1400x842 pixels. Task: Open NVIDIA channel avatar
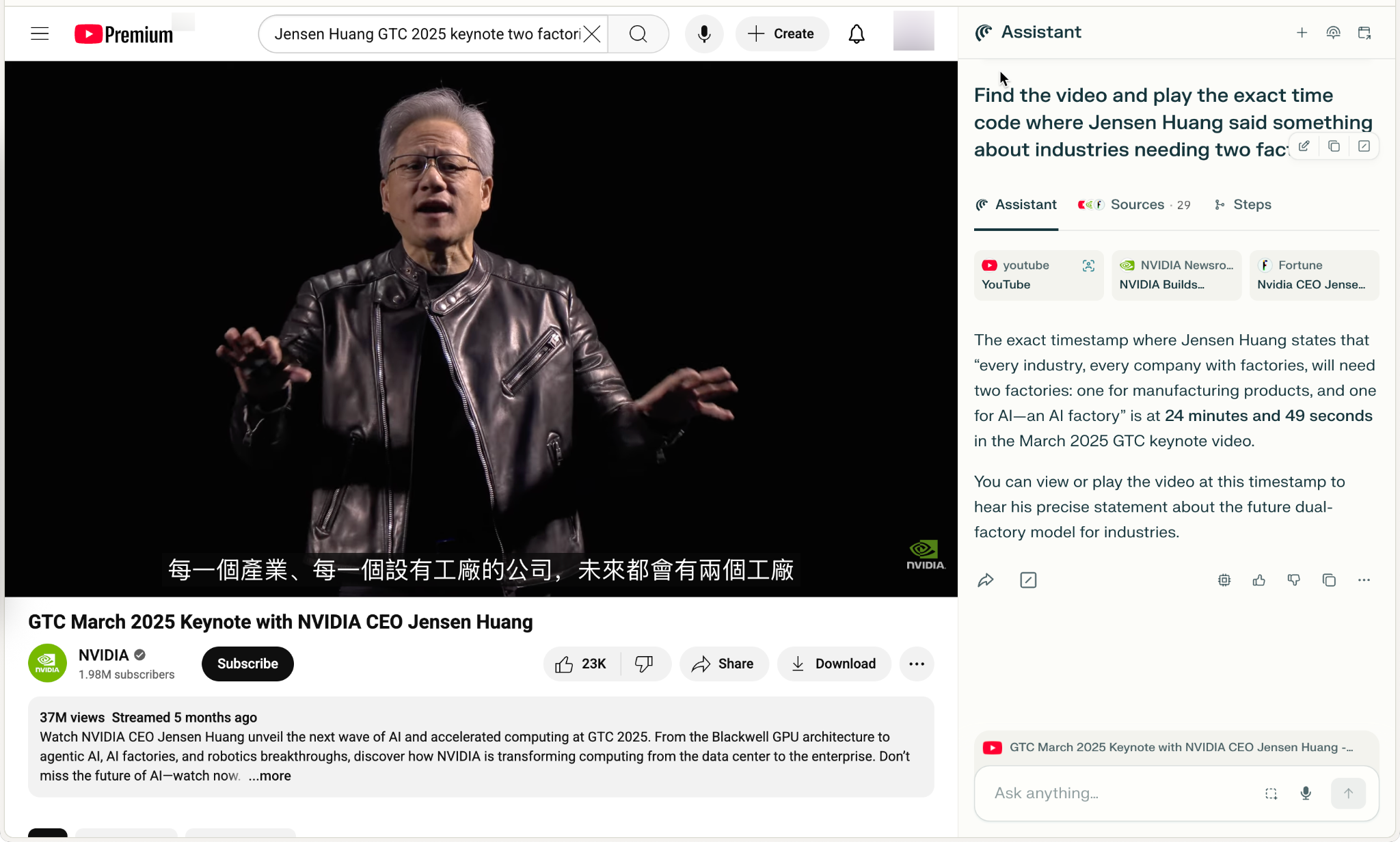click(x=47, y=663)
